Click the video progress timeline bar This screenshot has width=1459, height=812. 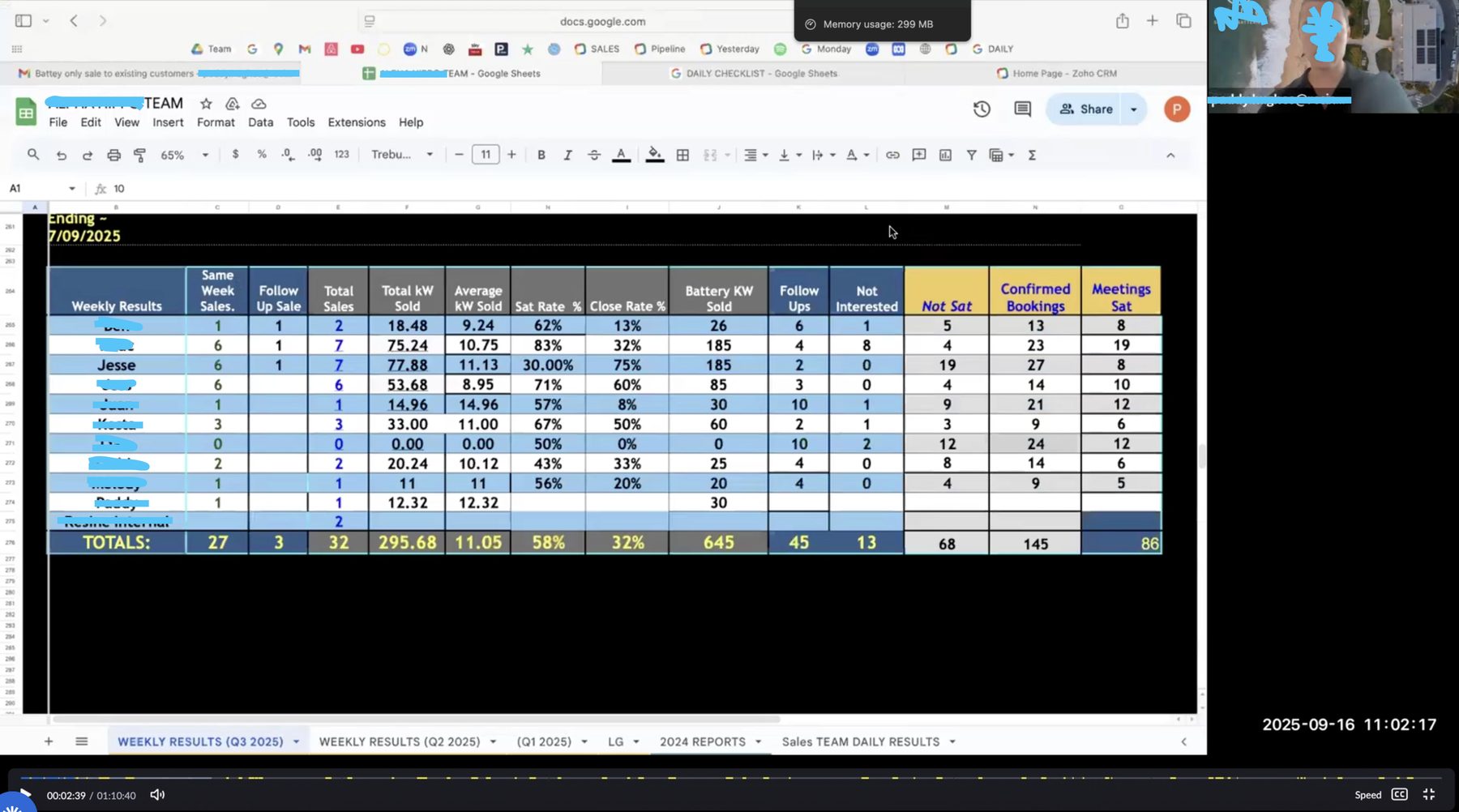729,778
